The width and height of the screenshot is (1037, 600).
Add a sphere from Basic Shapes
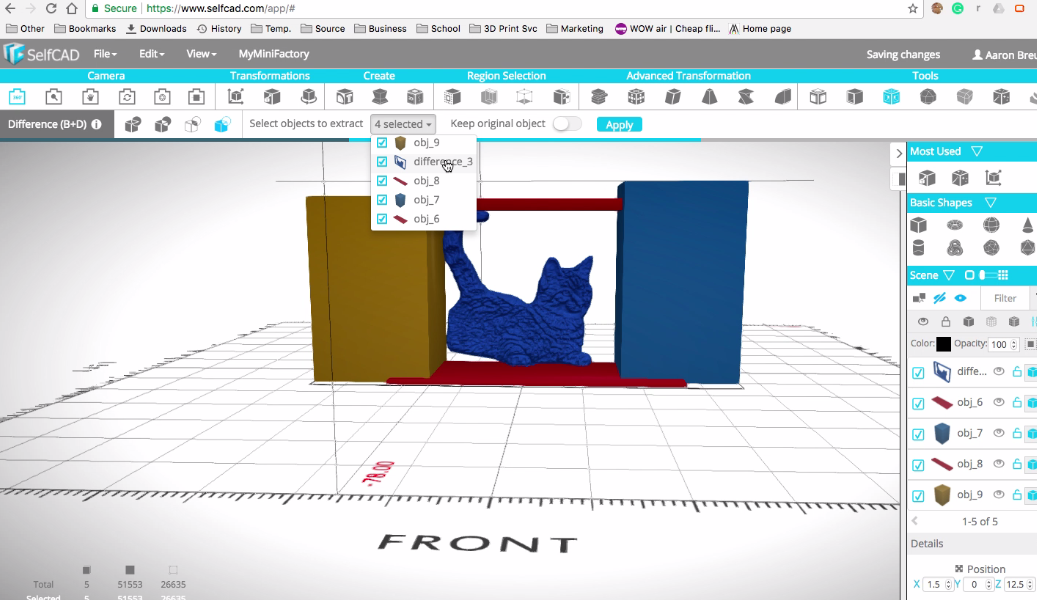click(991, 225)
